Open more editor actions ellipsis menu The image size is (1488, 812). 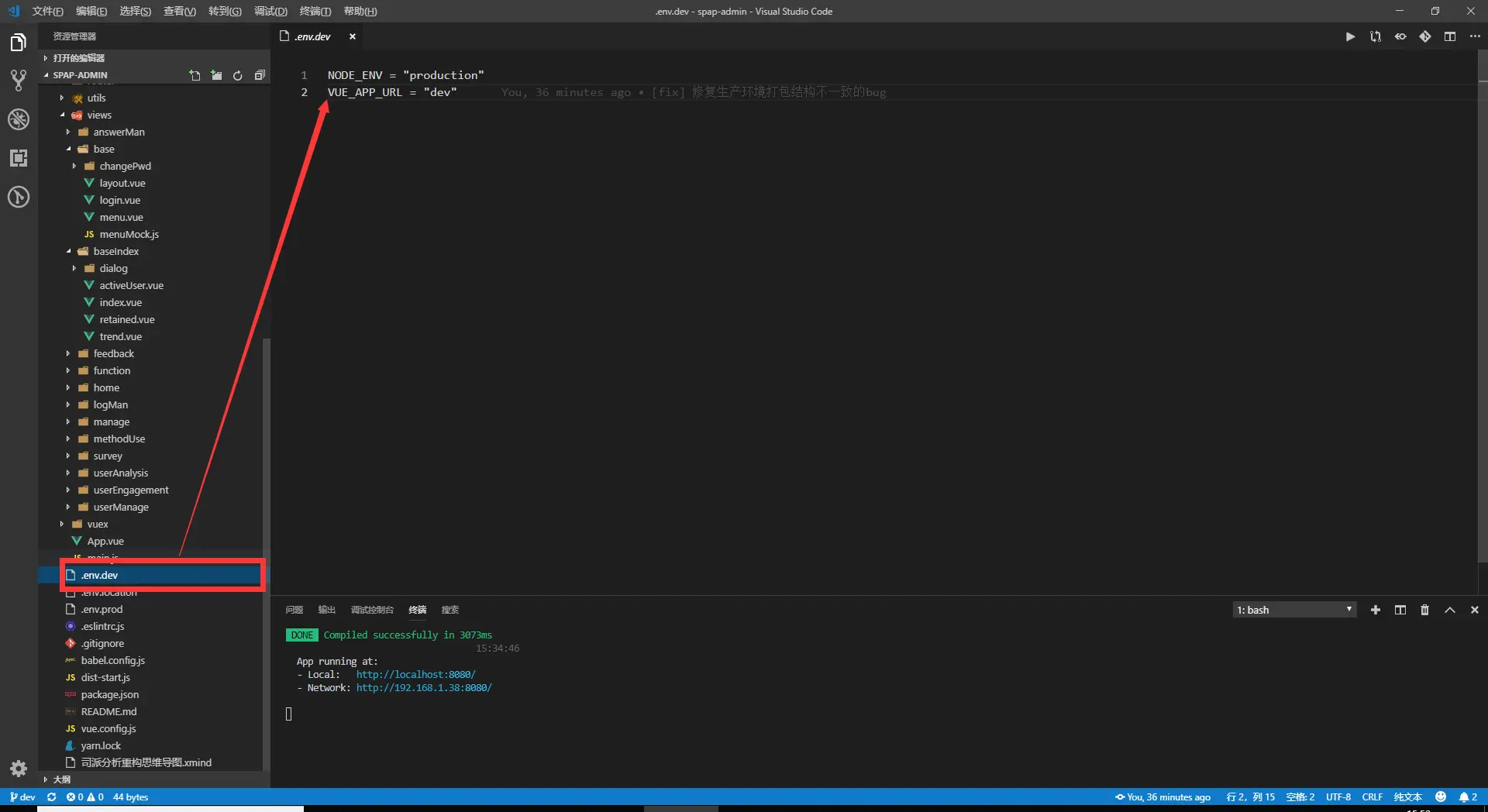point(1475,36)
